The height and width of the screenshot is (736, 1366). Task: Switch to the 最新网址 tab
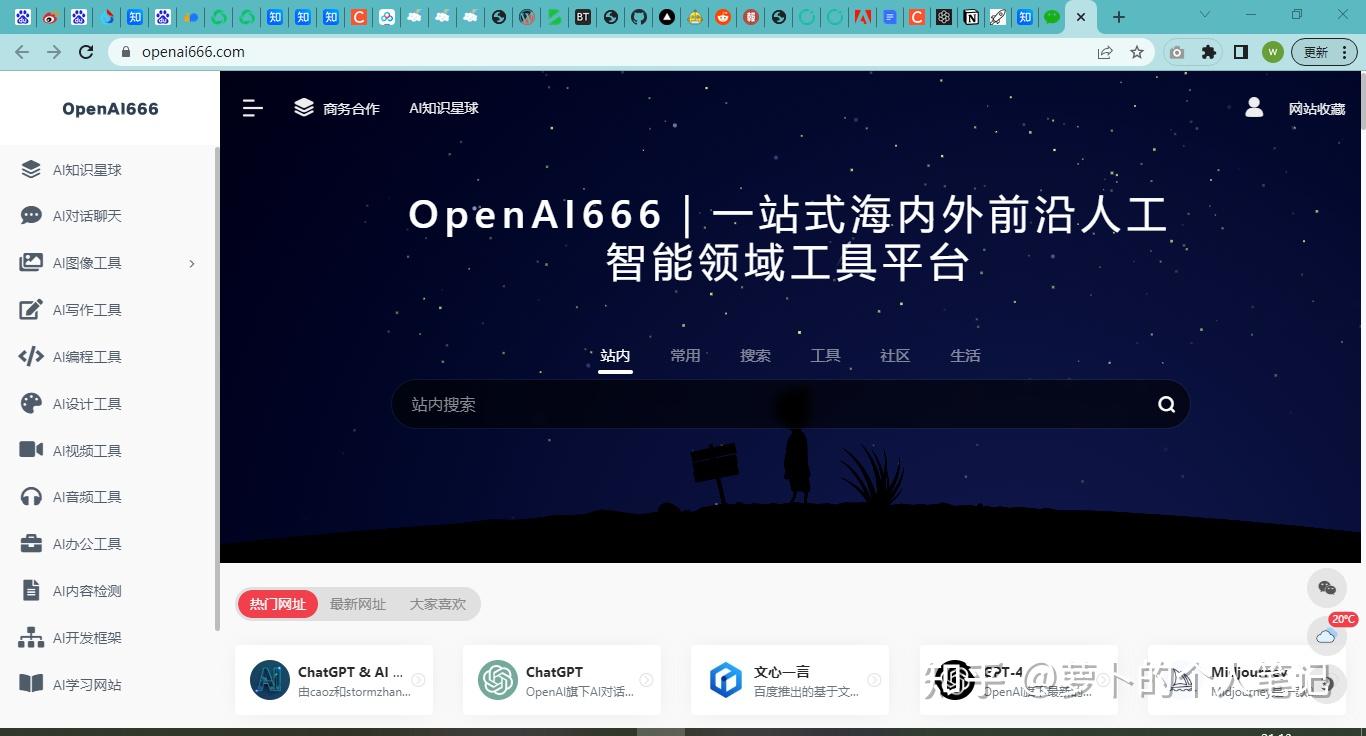(357, 603)
